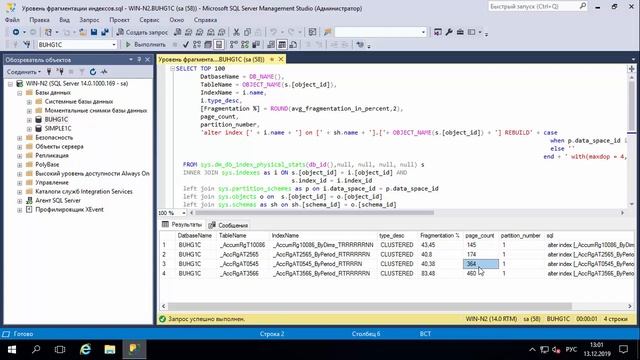Viewport: 640px width, 360px height.
Task: Open the Соединить dropdown in Object Explorer
Action: coord(24,72)
